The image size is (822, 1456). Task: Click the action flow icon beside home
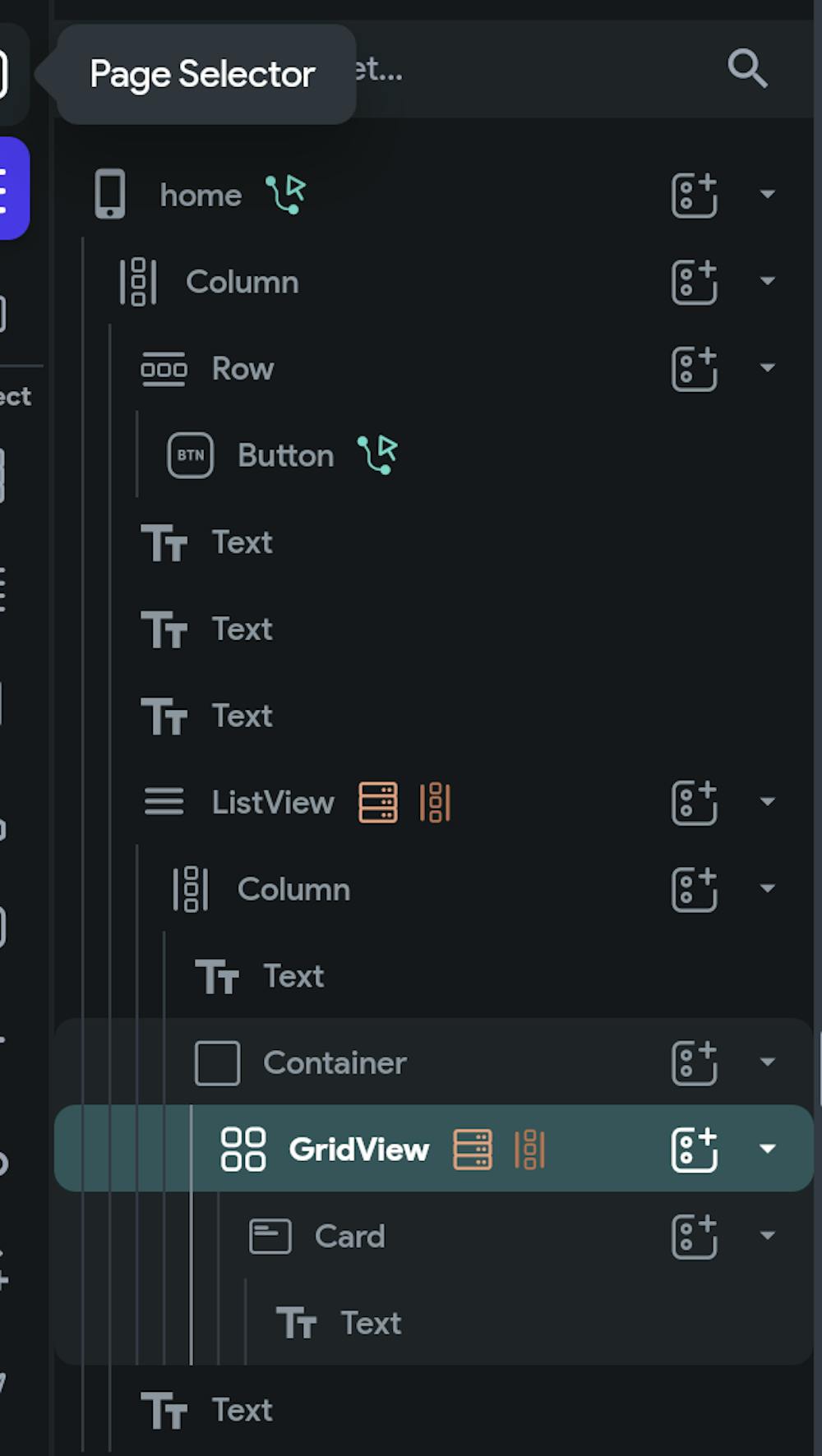pos(286,195)
